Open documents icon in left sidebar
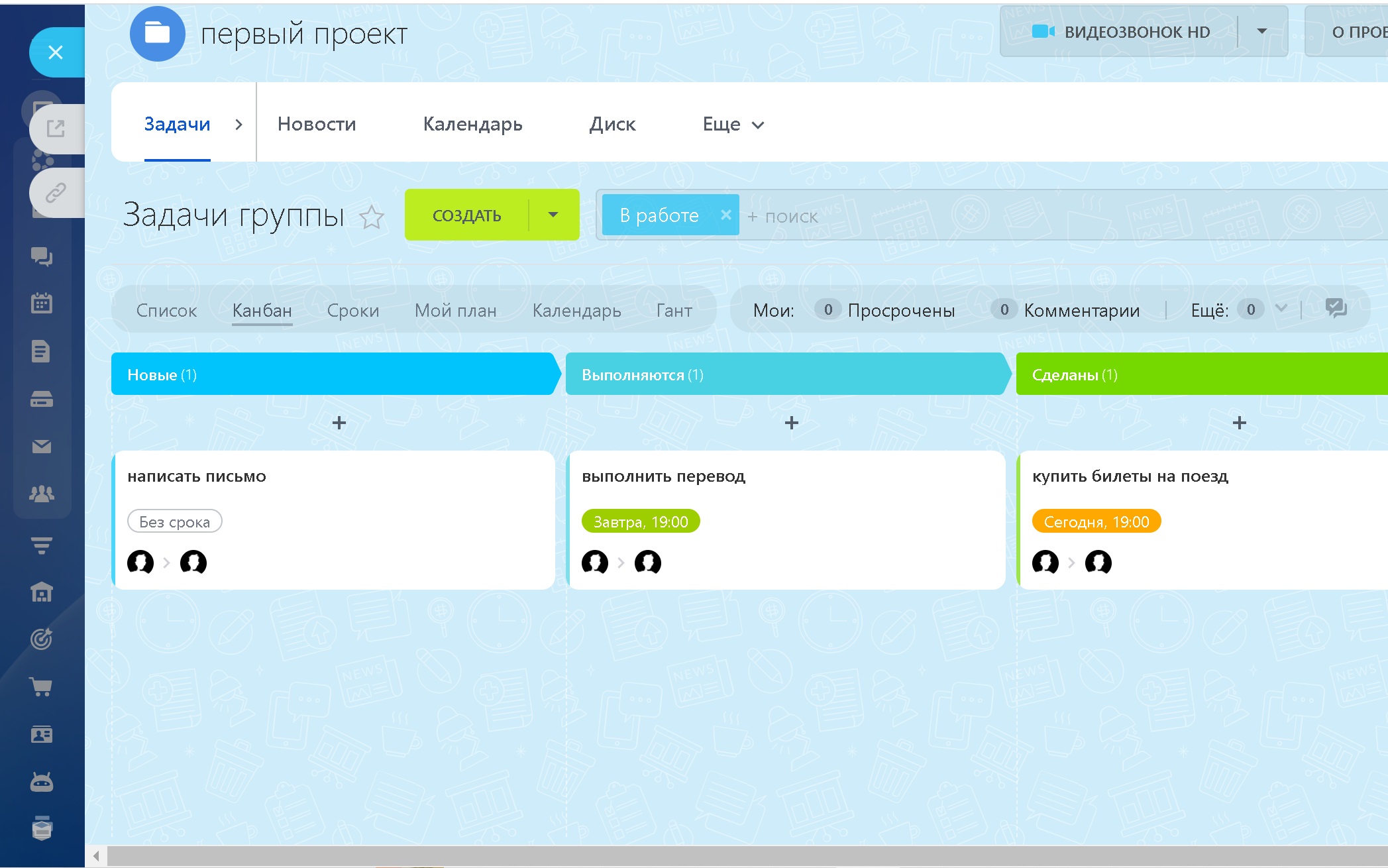 (42, 351)
